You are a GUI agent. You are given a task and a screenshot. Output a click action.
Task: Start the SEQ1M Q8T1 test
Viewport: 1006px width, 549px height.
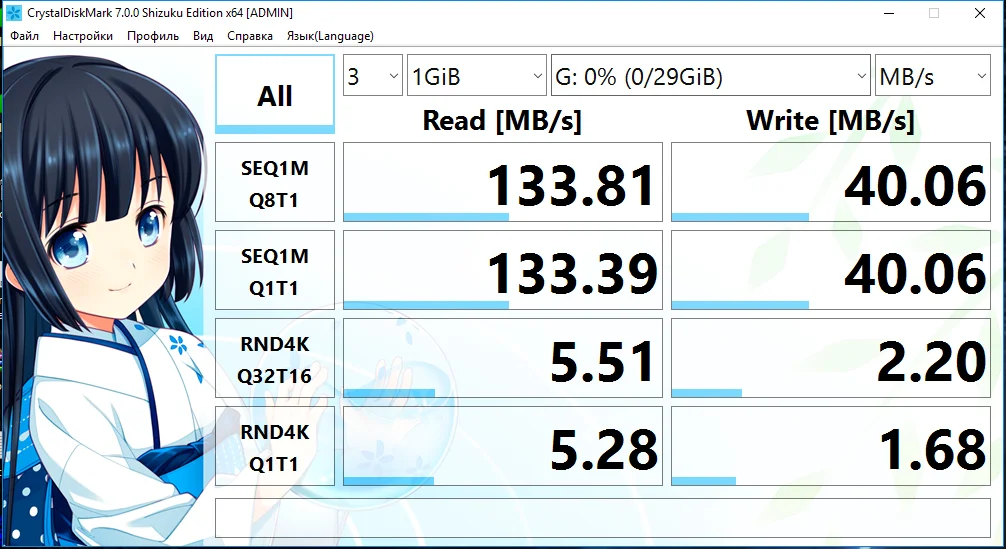[275, 182]
